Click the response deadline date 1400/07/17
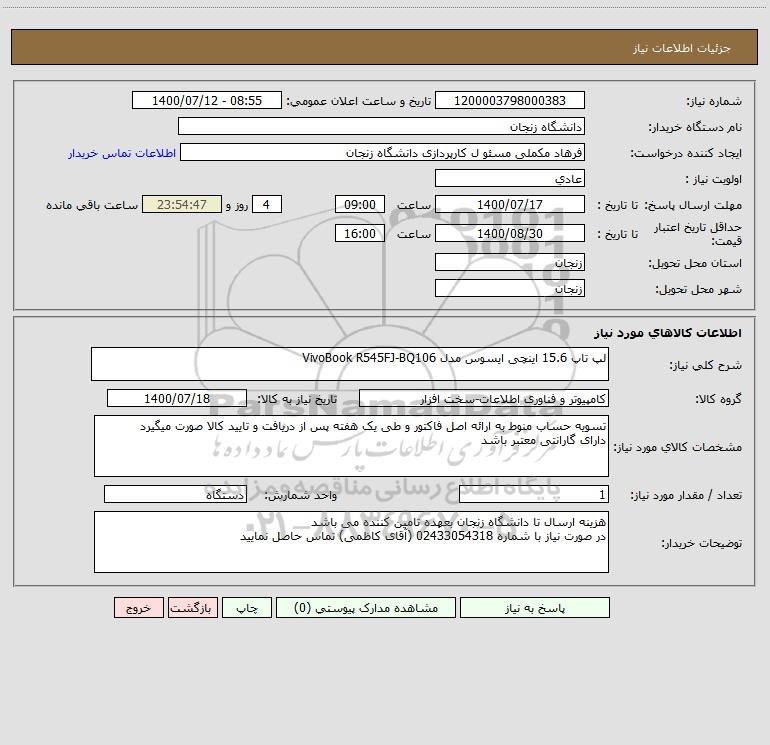Image resolution: width=770 pixels, height=745 pixels. (510, 204)
